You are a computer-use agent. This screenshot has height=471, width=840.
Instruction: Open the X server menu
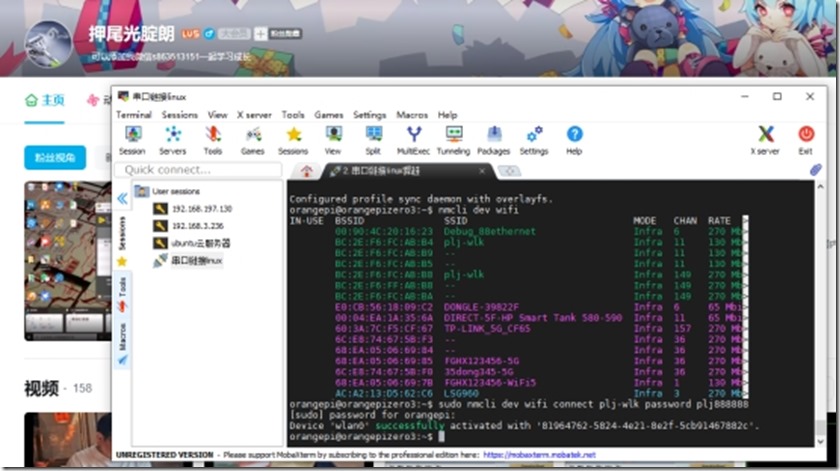coord(254,115)
